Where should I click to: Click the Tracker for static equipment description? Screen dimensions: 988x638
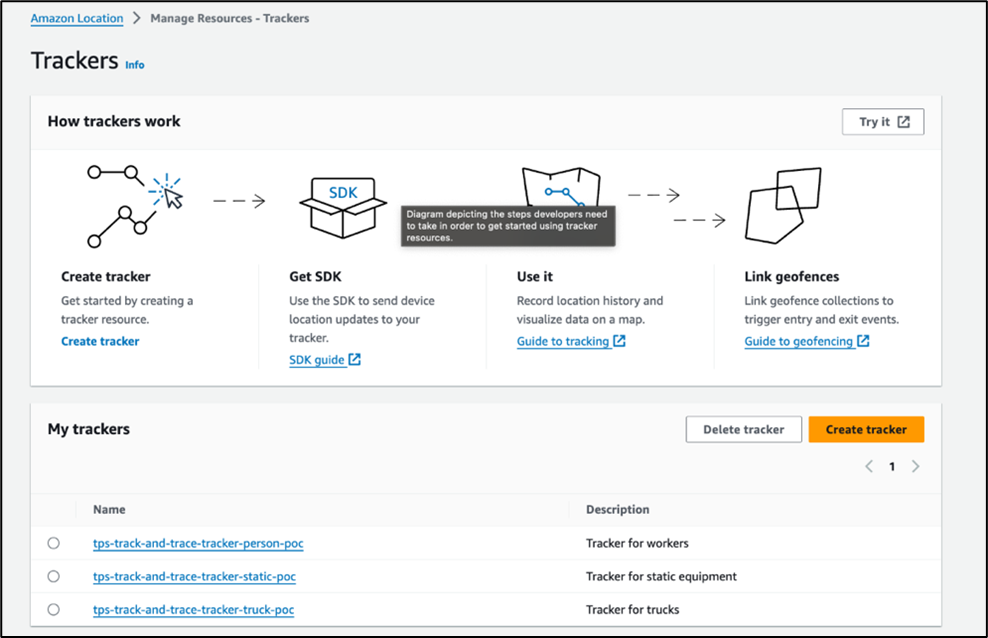[661, 576]
